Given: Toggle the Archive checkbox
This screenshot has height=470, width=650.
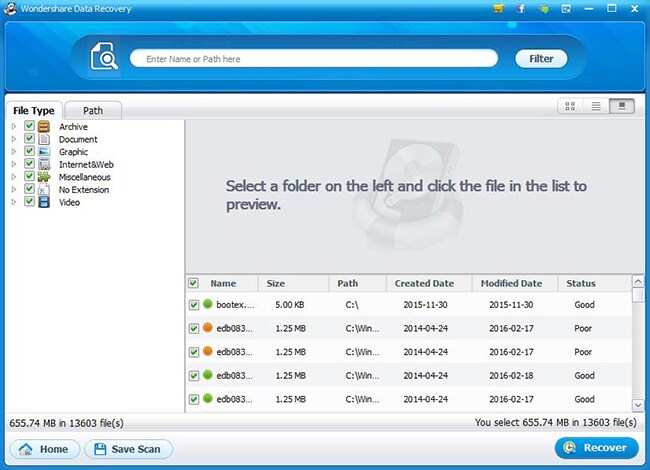Looking at the screenshot, I should pos(29,125).
